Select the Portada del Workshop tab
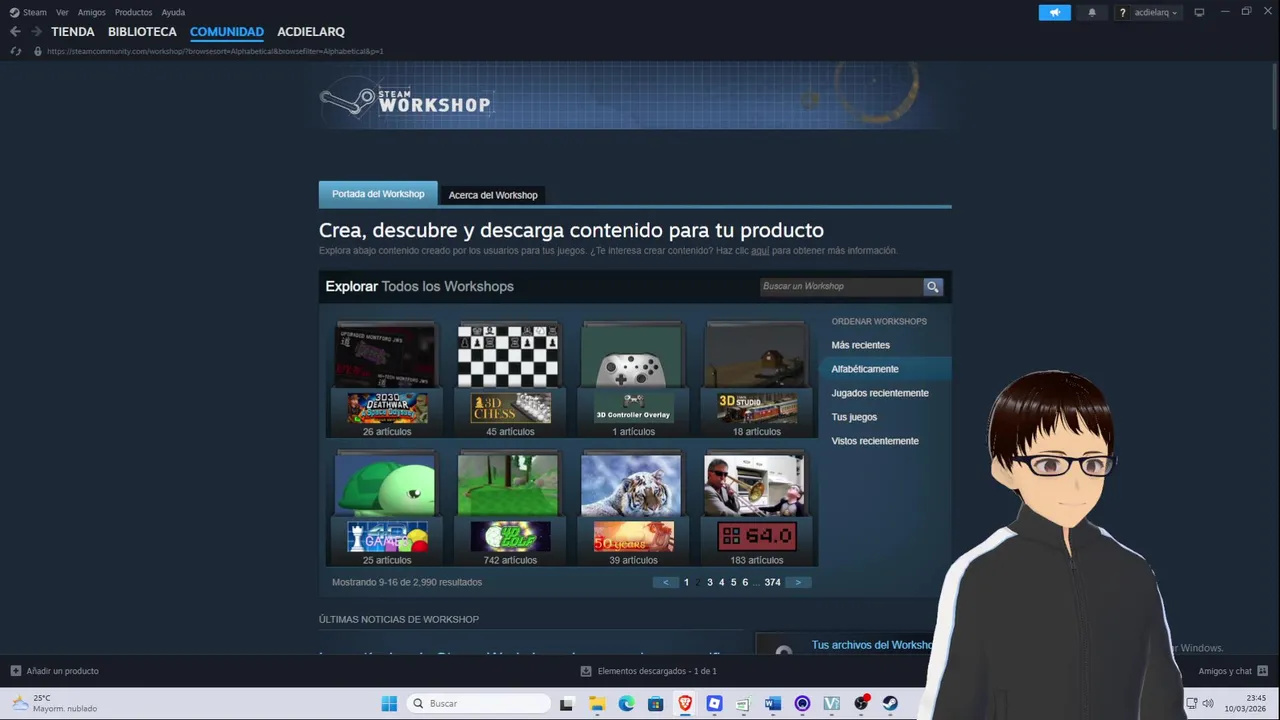This screenshot has height=720, width=1280. coord(378,194)
